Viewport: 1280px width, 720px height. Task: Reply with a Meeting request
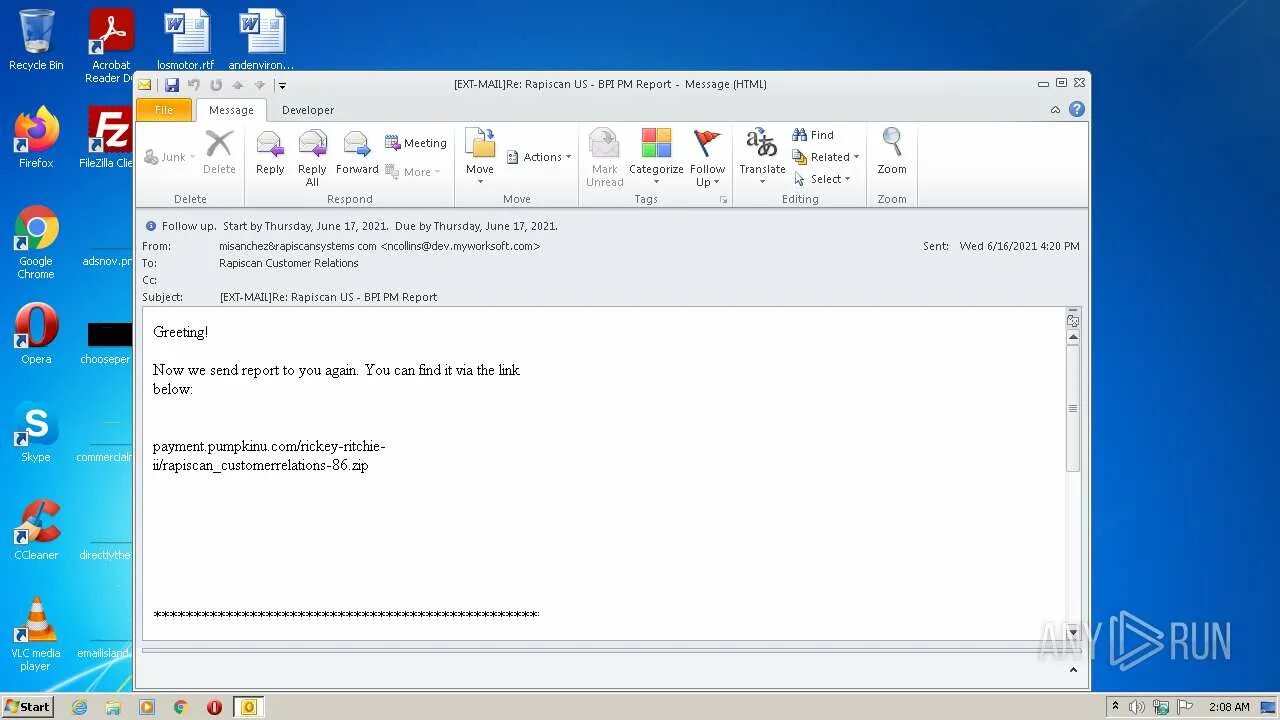click(416, 143)
